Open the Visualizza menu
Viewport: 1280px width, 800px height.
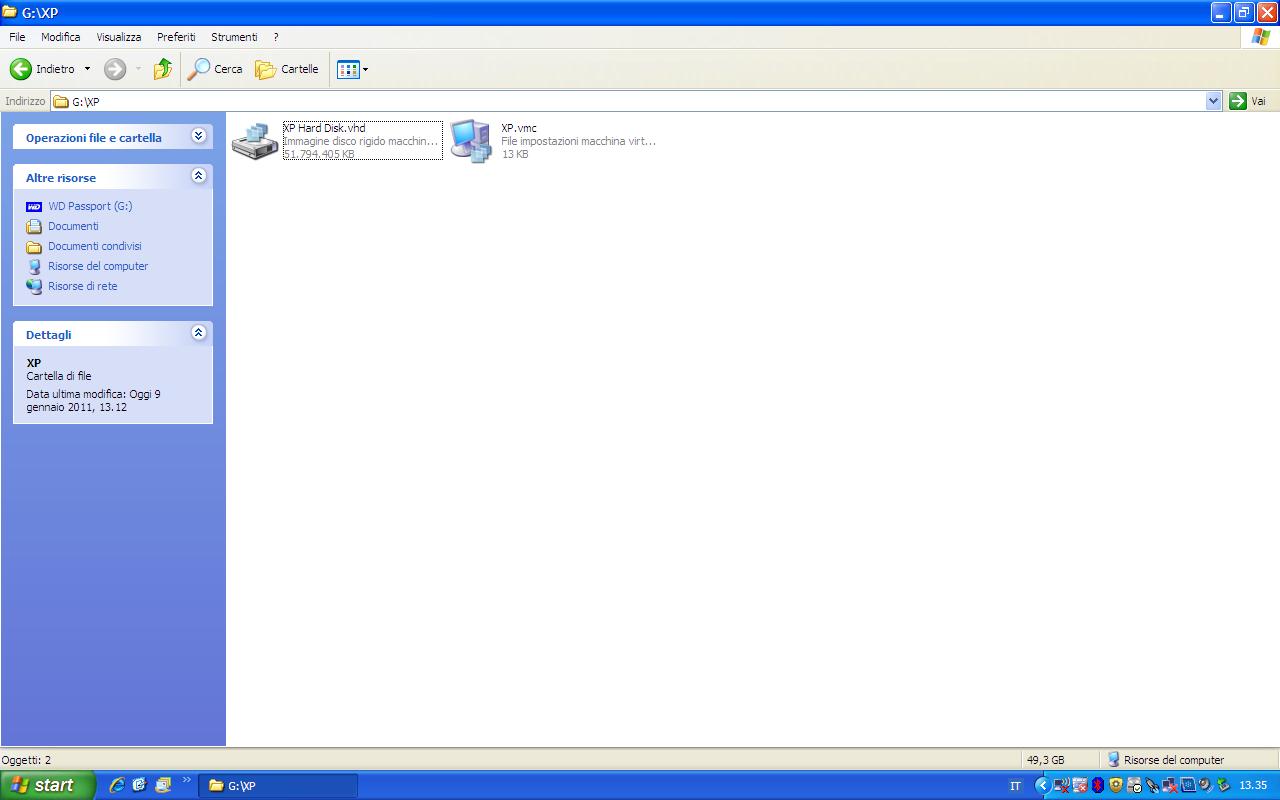(x=119, y=37)
